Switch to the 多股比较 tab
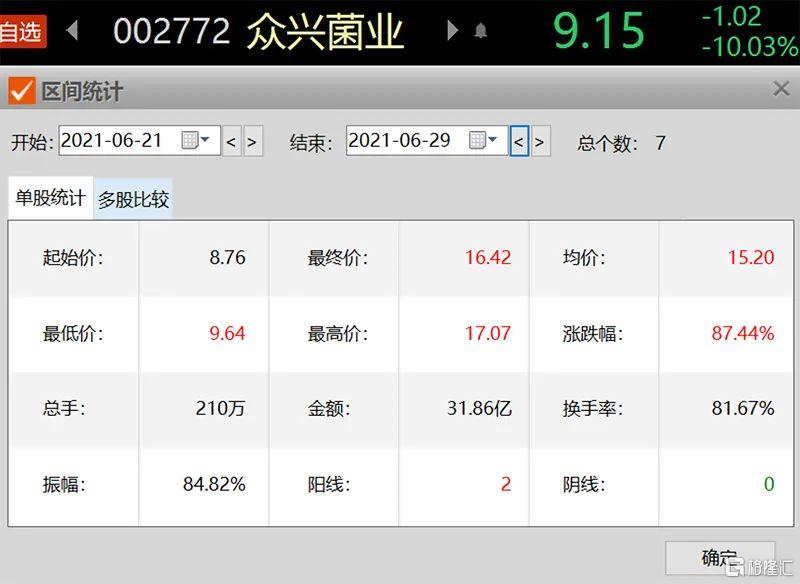 (133, 199)
